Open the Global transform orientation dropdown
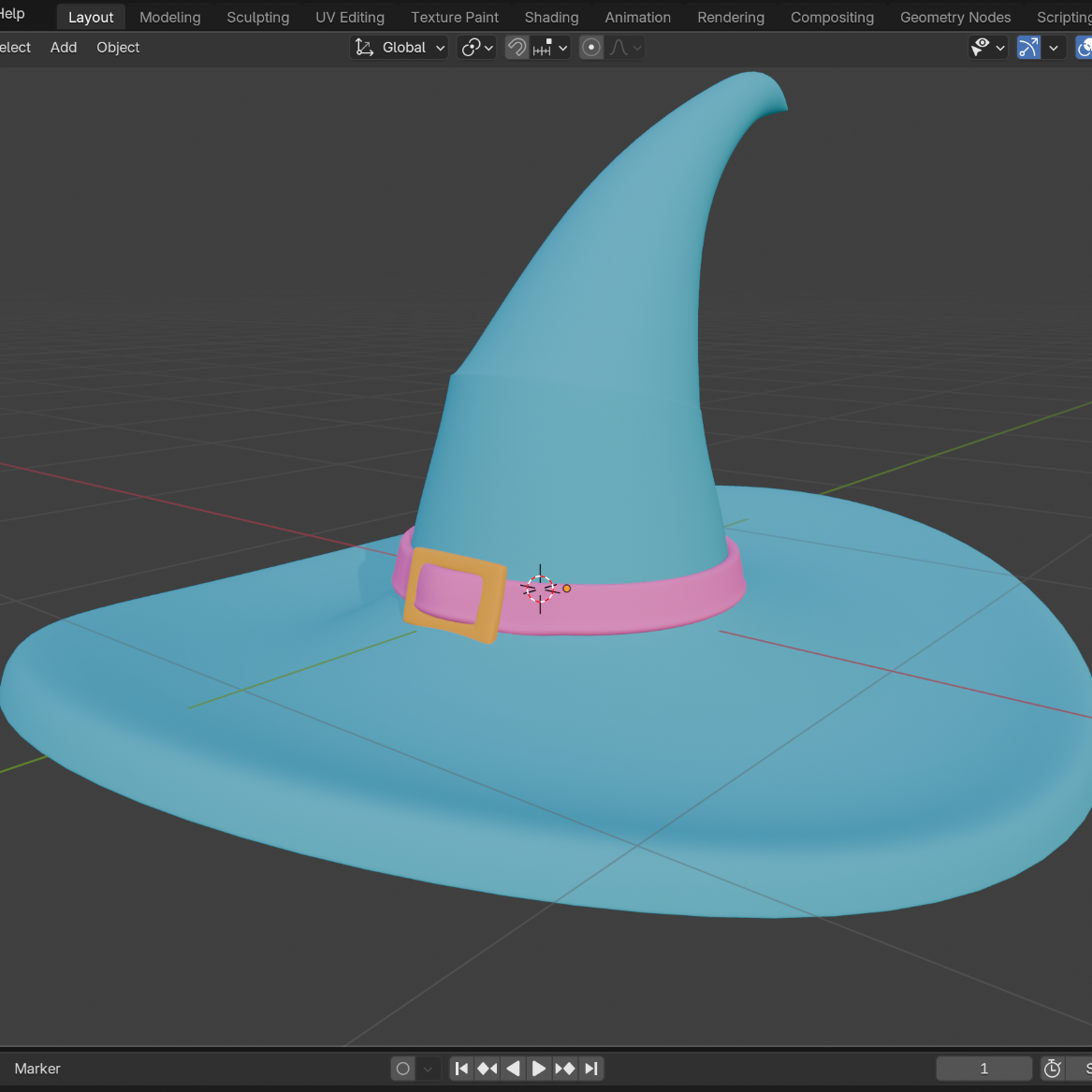This screenshot has height=1092, width=1092. (x=400, y=48)
